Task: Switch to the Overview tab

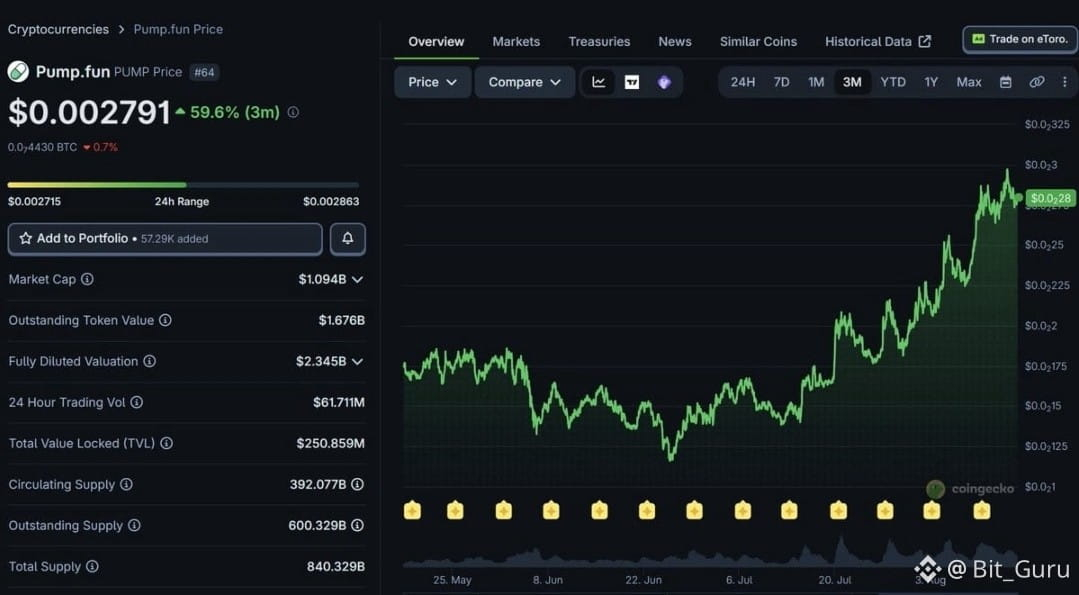Action: point(436,42)
